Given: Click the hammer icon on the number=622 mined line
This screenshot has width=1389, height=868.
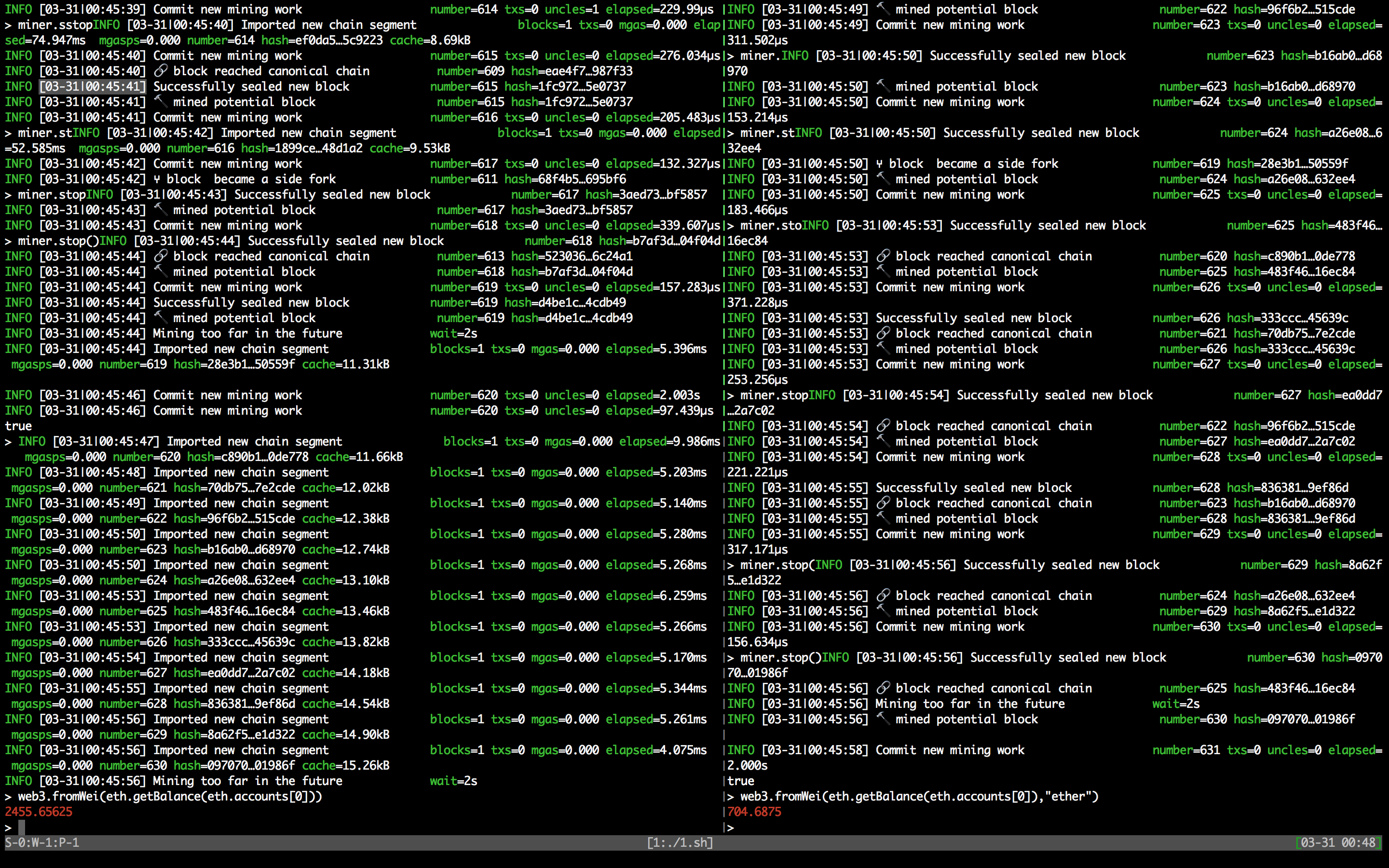Looking at the screenshot, I should click(x=883, y=9).
